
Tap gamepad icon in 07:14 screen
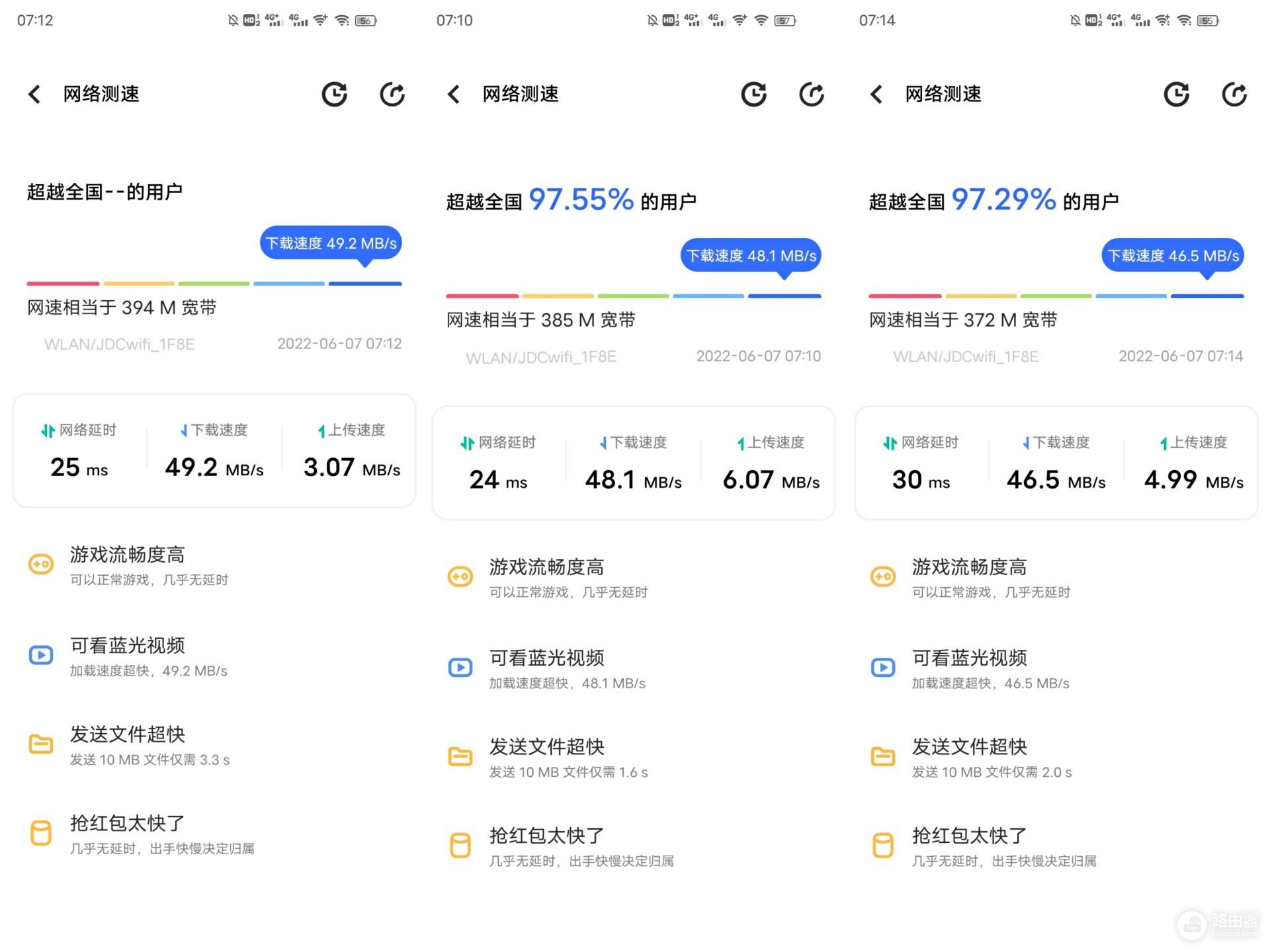coord(883,576)
